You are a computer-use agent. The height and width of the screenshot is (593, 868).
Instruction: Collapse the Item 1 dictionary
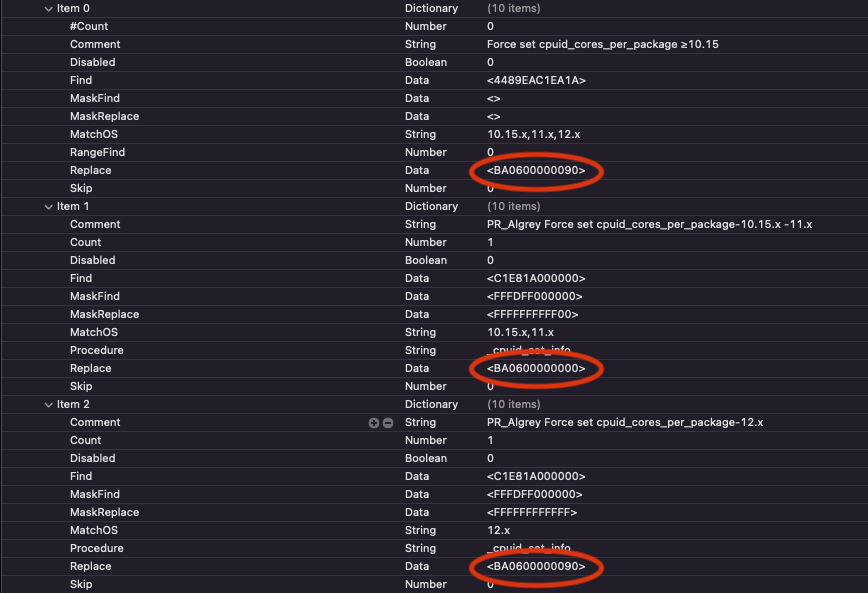pyautogui.click(x=48, y=207)
